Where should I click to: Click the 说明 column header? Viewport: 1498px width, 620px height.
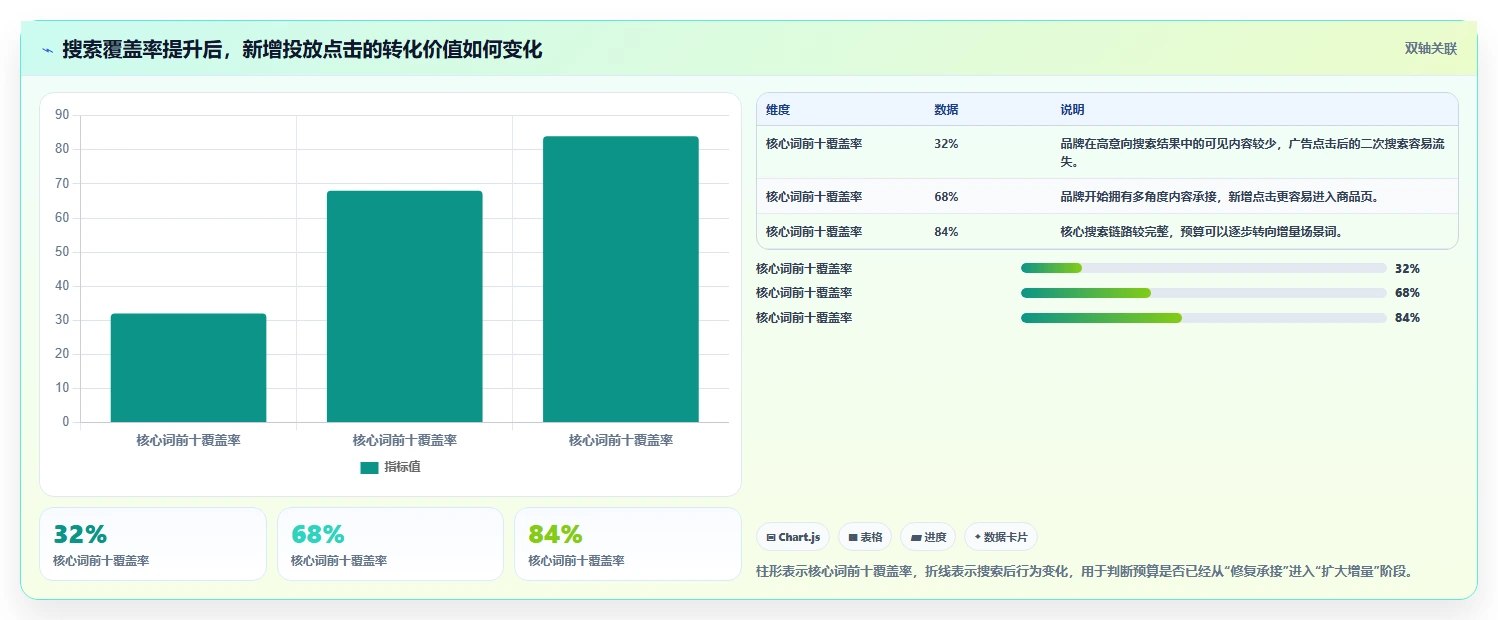[1072, 110]
